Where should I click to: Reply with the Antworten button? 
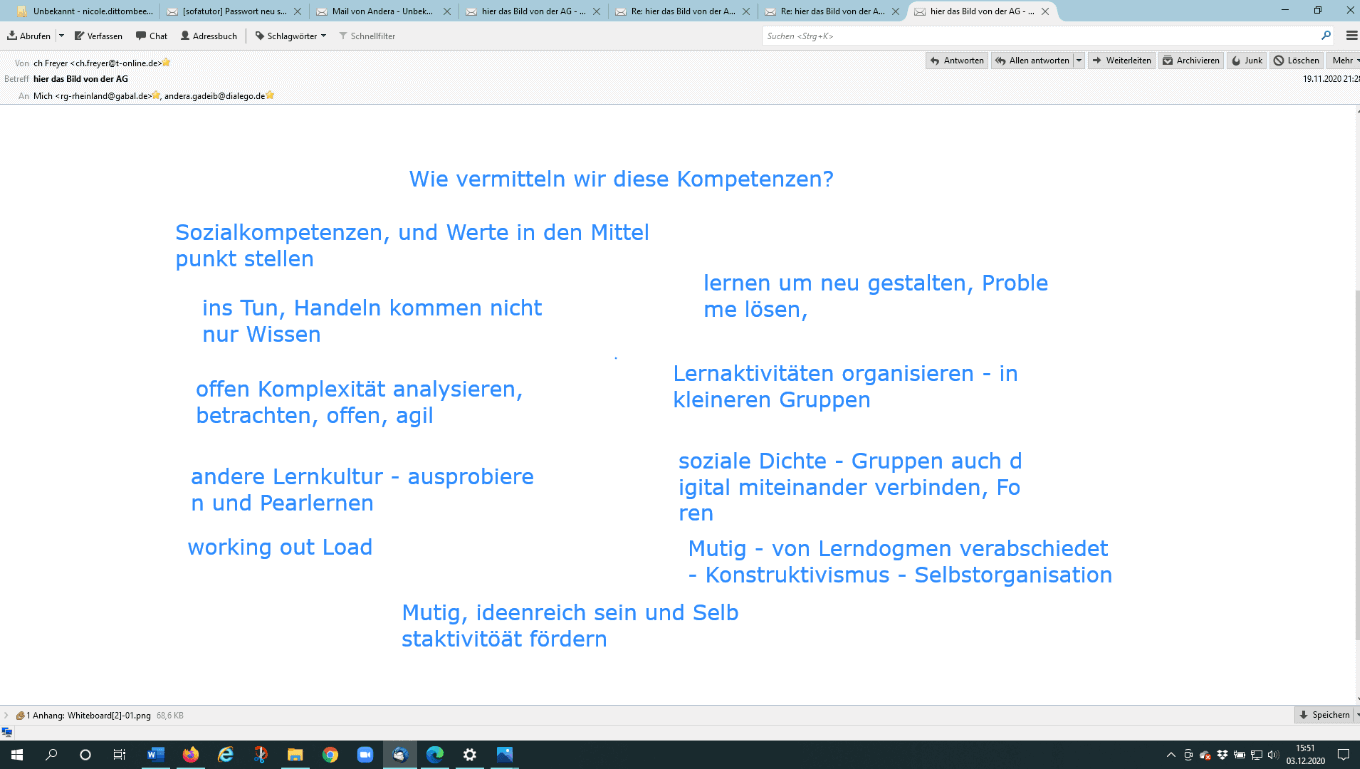pos(957,61)
